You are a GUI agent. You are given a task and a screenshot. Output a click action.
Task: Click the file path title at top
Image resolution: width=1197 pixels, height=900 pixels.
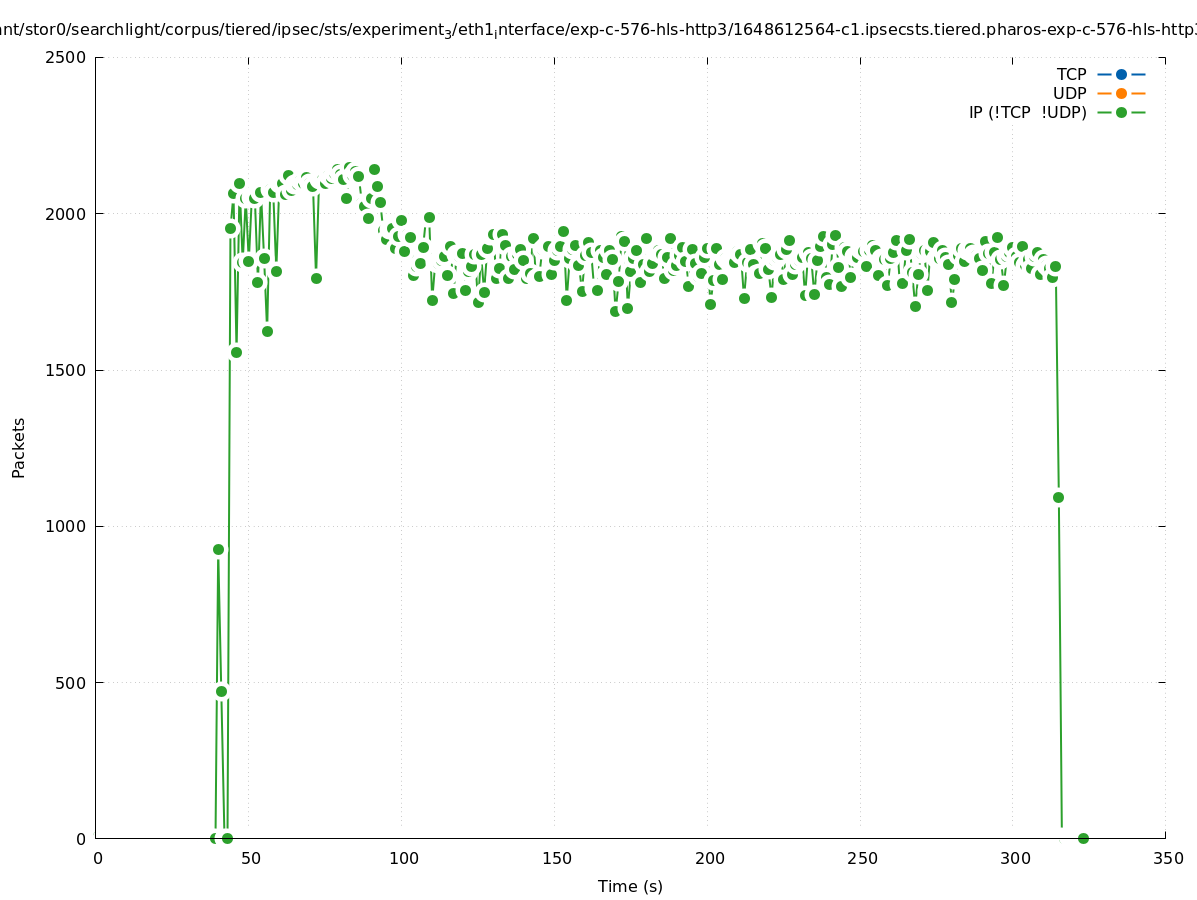[x=598, y=30]
